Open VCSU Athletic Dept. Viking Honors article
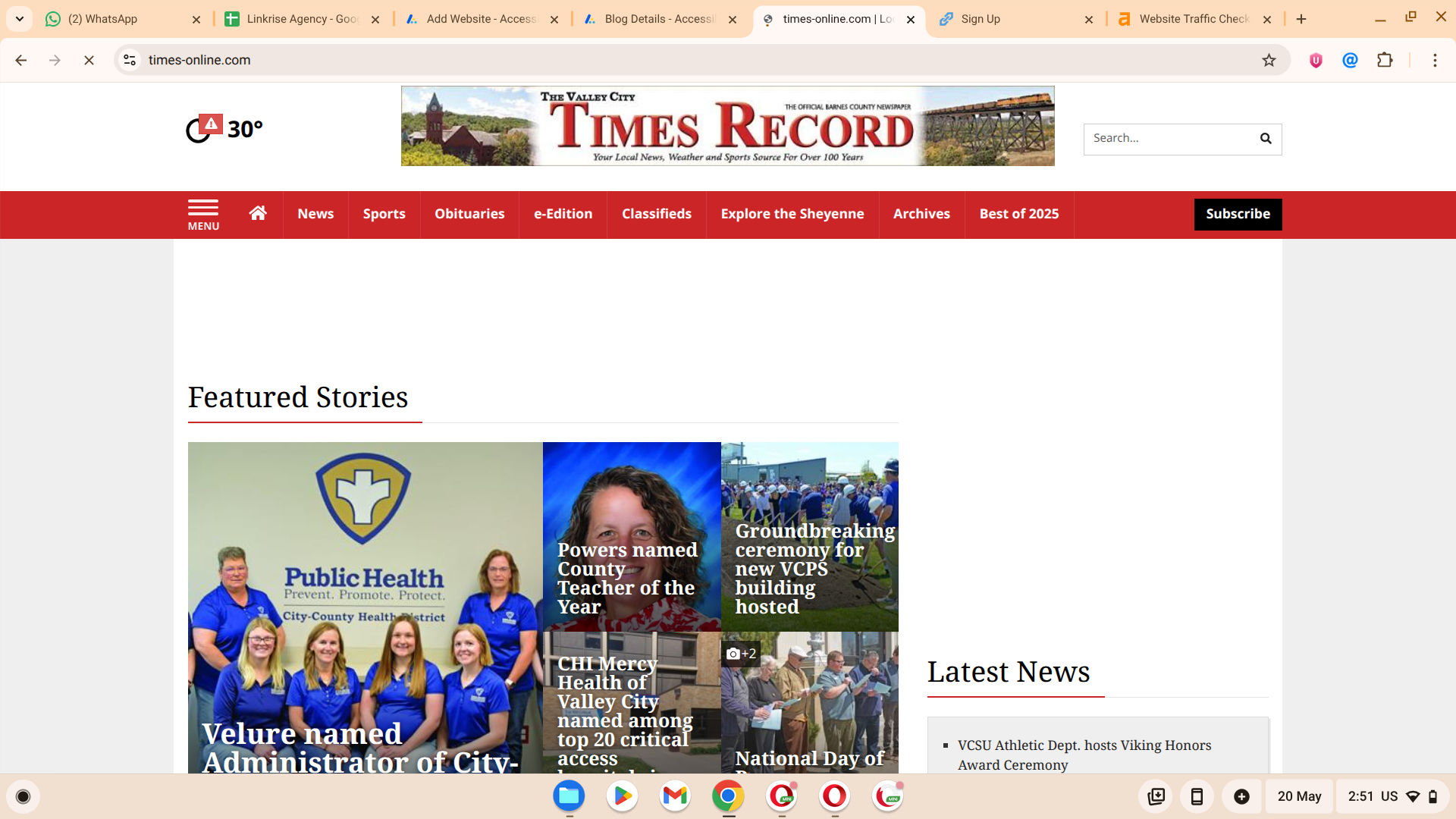Image resolution: width=1456 pixels, height=819 pixels. (x=1084, y=755)
